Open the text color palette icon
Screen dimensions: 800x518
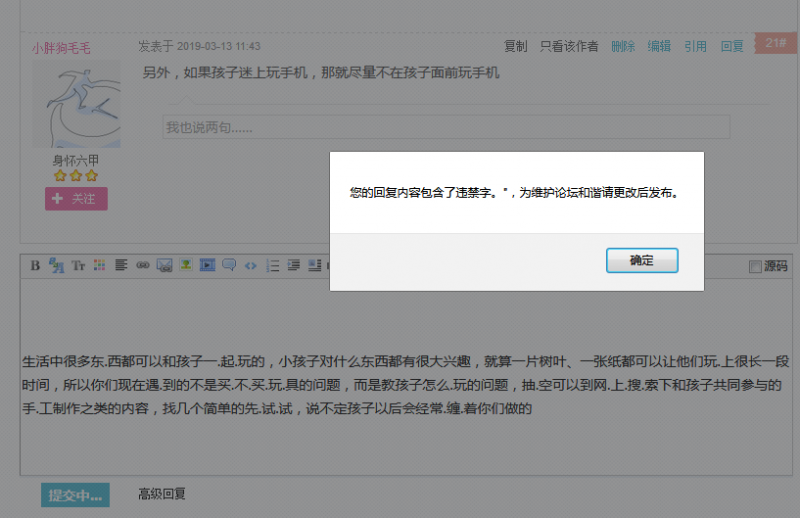click(x=98, y=265)
